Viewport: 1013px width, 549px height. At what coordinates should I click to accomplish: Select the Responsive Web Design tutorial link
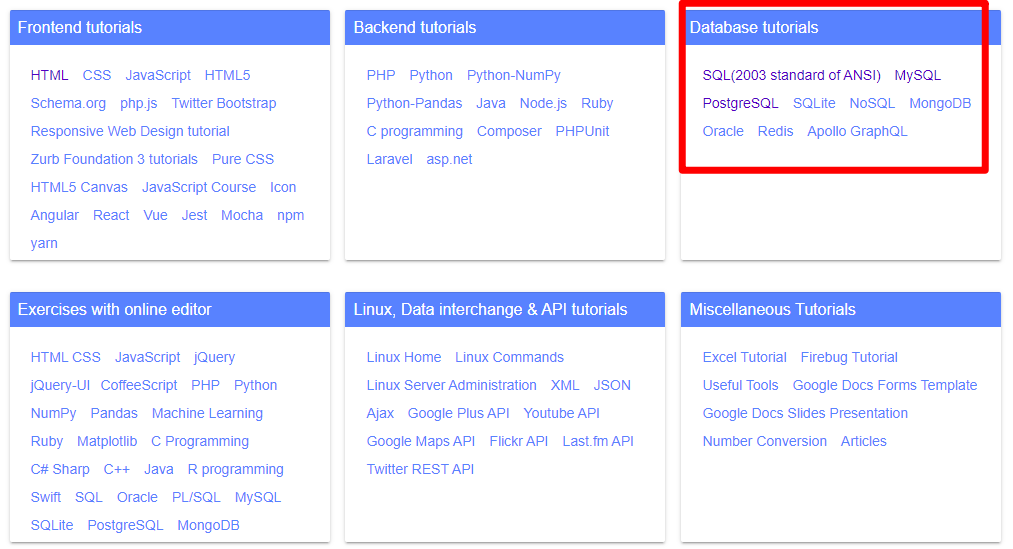click(130, 131)
